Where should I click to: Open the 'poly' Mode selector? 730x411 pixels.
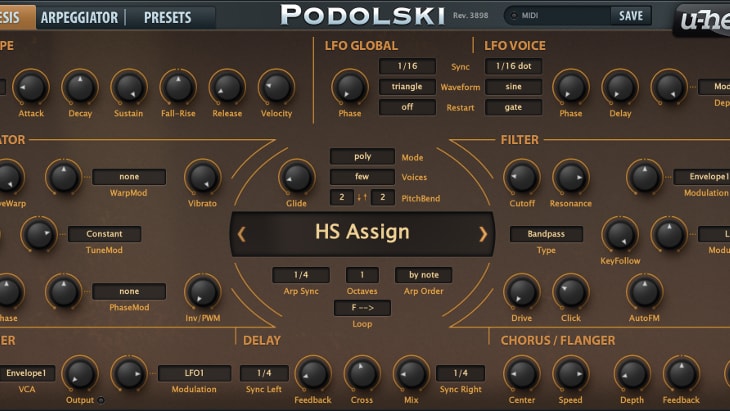362,156
